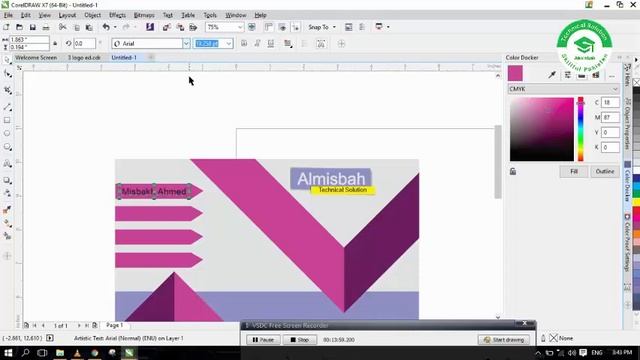Expand the font size dropdown arrow

click(229, 44)
